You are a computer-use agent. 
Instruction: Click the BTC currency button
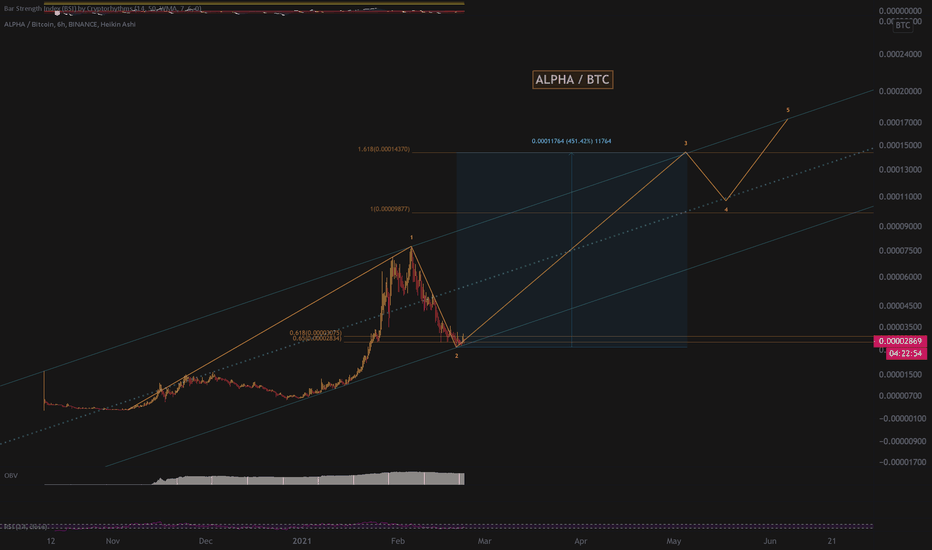(x=902, y=25)
